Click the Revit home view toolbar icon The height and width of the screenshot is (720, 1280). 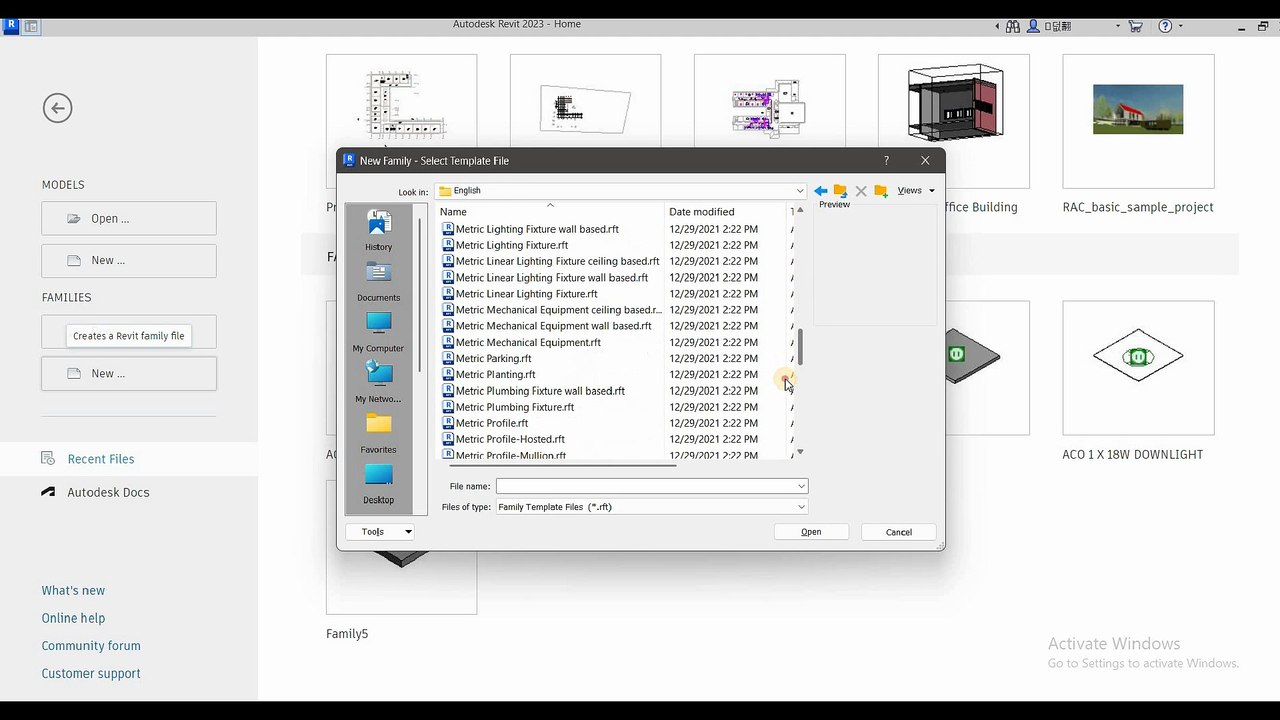pyautogui.click(x=31, y=27)
